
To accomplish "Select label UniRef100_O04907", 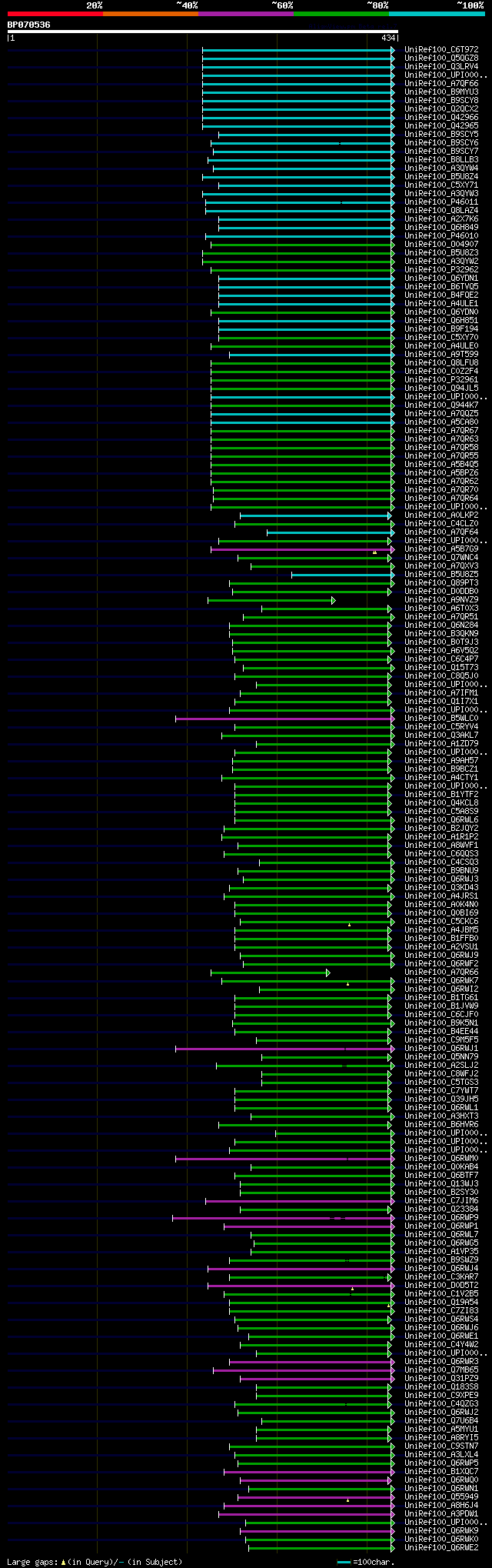I will [x=441, y=245].
